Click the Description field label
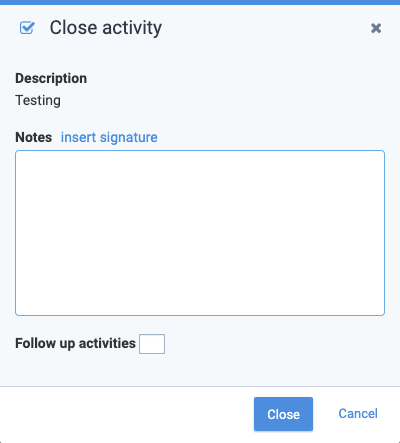This screenshot has width=400, height=443. coord(51,79)
